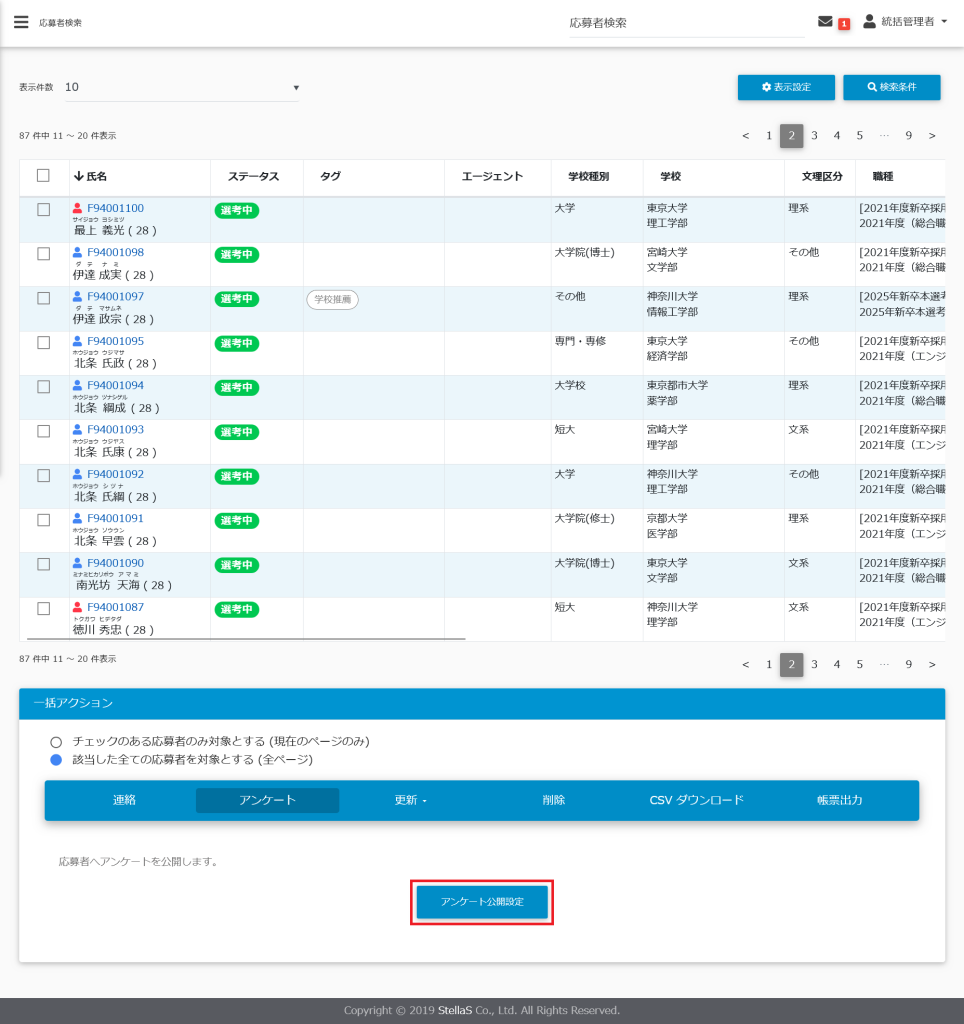Open the 表示件数 dropdown

[182, 88]
